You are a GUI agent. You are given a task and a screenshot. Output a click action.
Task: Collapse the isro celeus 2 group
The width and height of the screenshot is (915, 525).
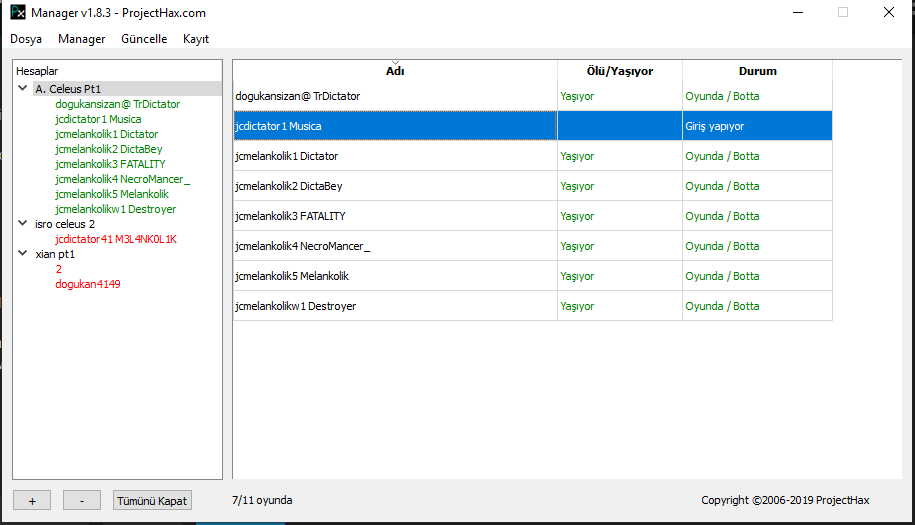click(x=23, y=224)
